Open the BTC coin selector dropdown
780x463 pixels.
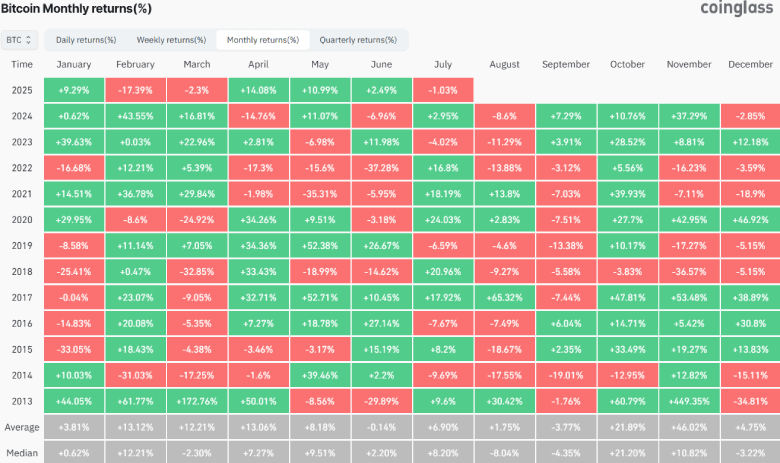(x=20, y=40)
